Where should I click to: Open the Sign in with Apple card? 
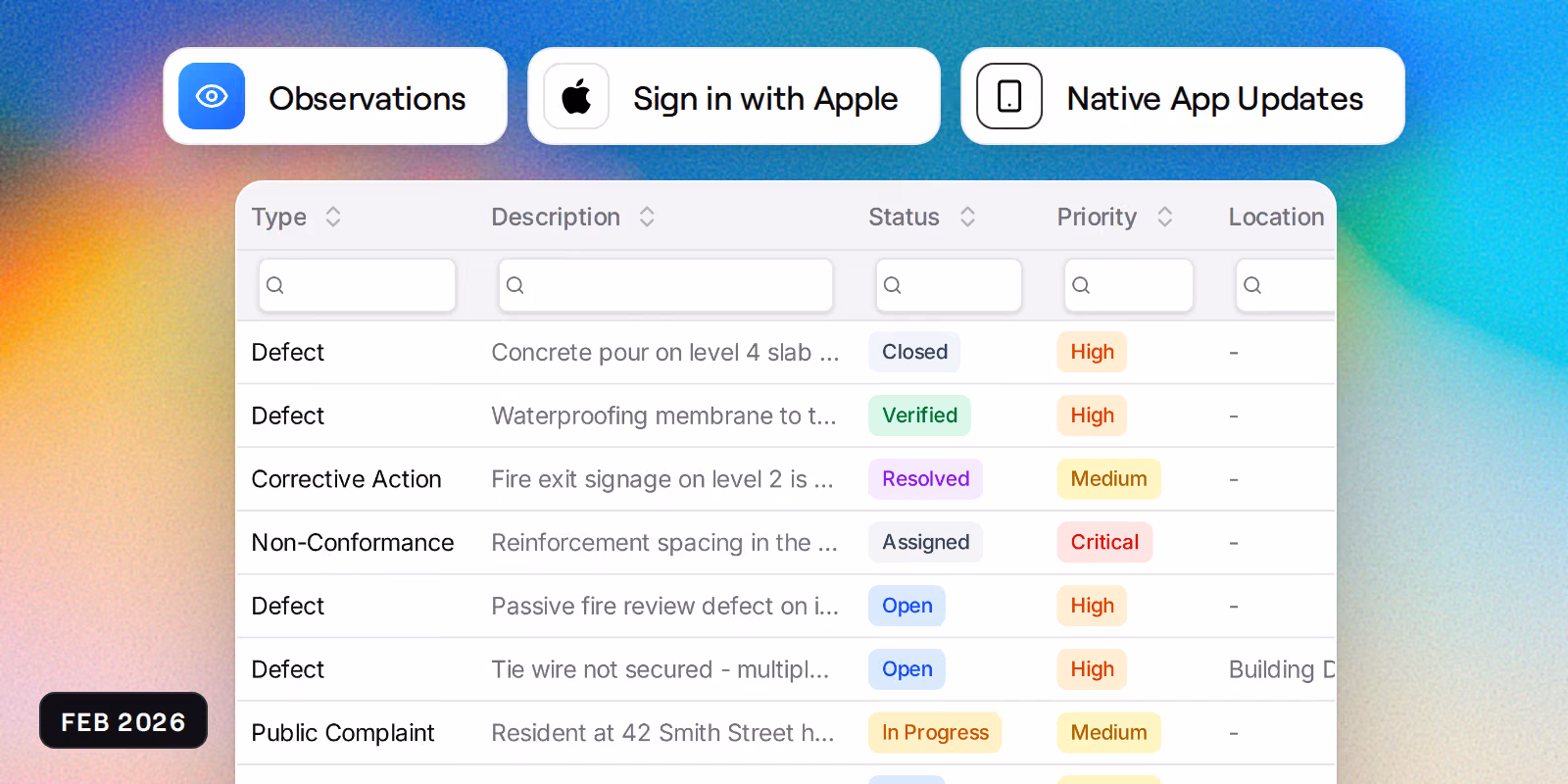tap(734, 96)
